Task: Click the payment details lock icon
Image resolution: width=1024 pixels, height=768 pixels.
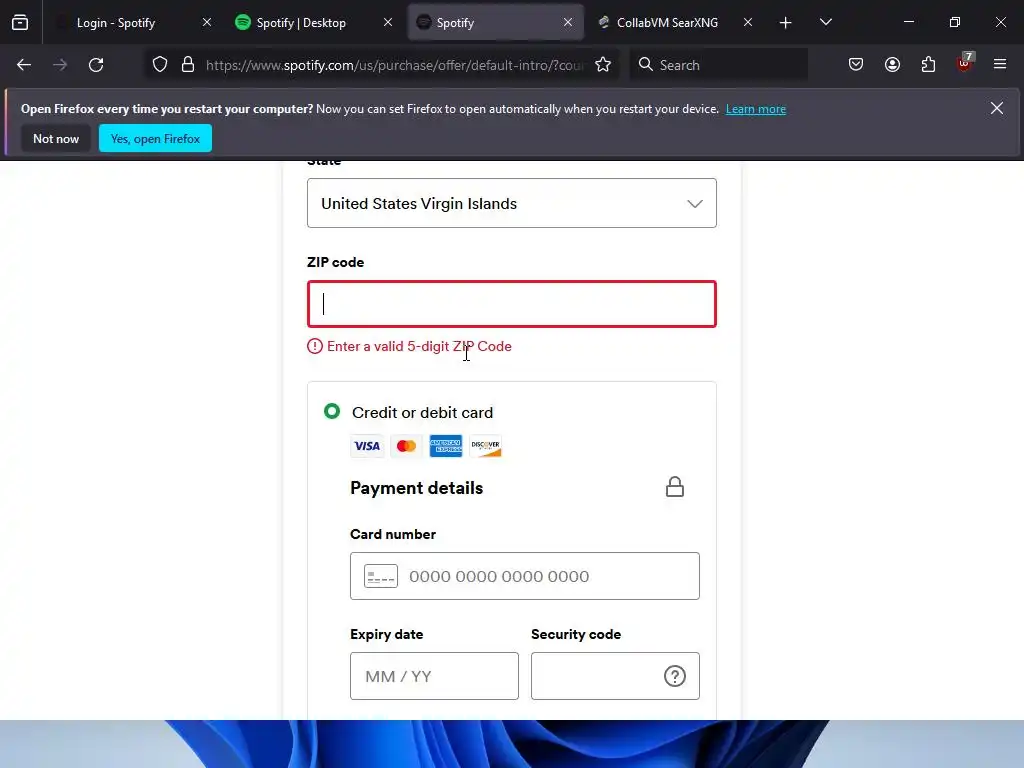Action: tap(675, 487)
